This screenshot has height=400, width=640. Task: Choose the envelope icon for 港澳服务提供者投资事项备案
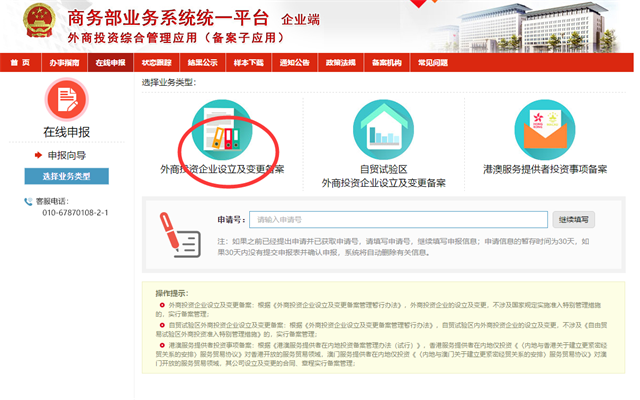click(x=545, y=130)
